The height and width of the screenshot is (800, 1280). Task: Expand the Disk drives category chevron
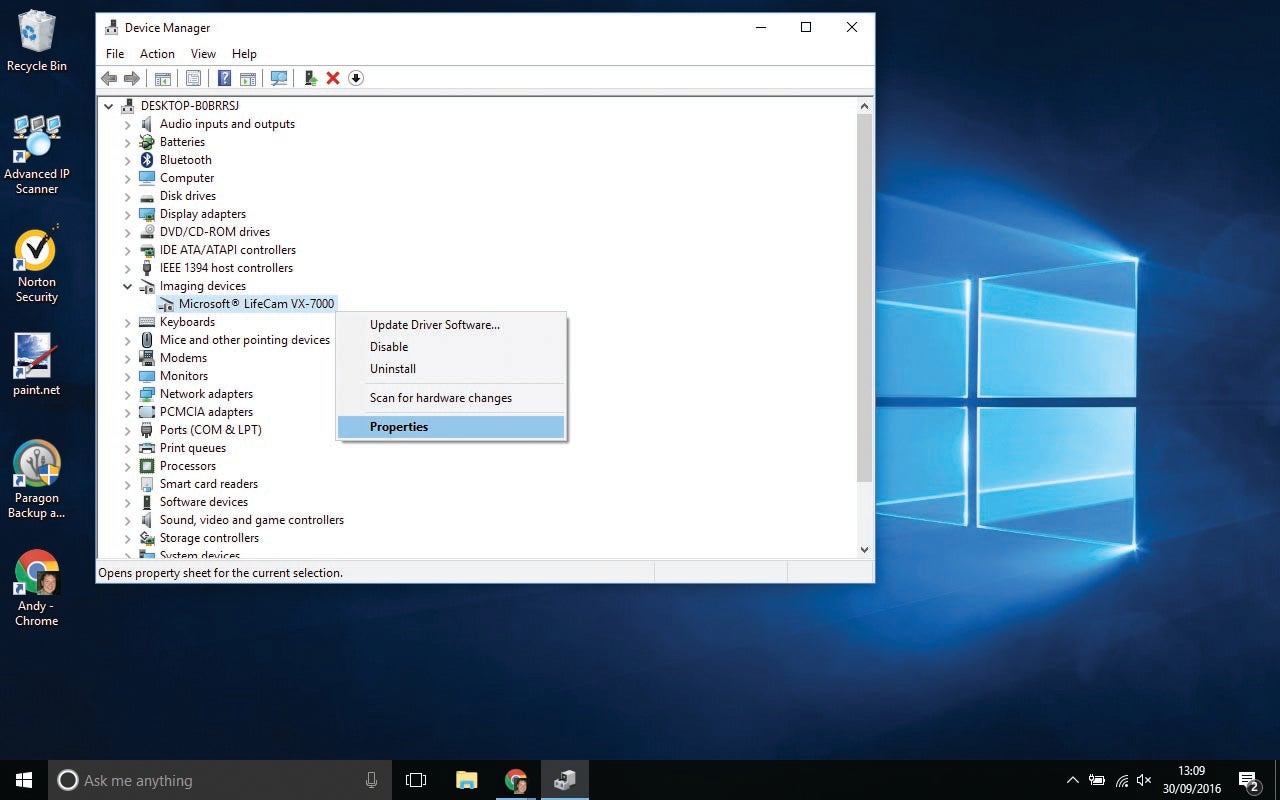pyautogui.click(x=128, y=196)
